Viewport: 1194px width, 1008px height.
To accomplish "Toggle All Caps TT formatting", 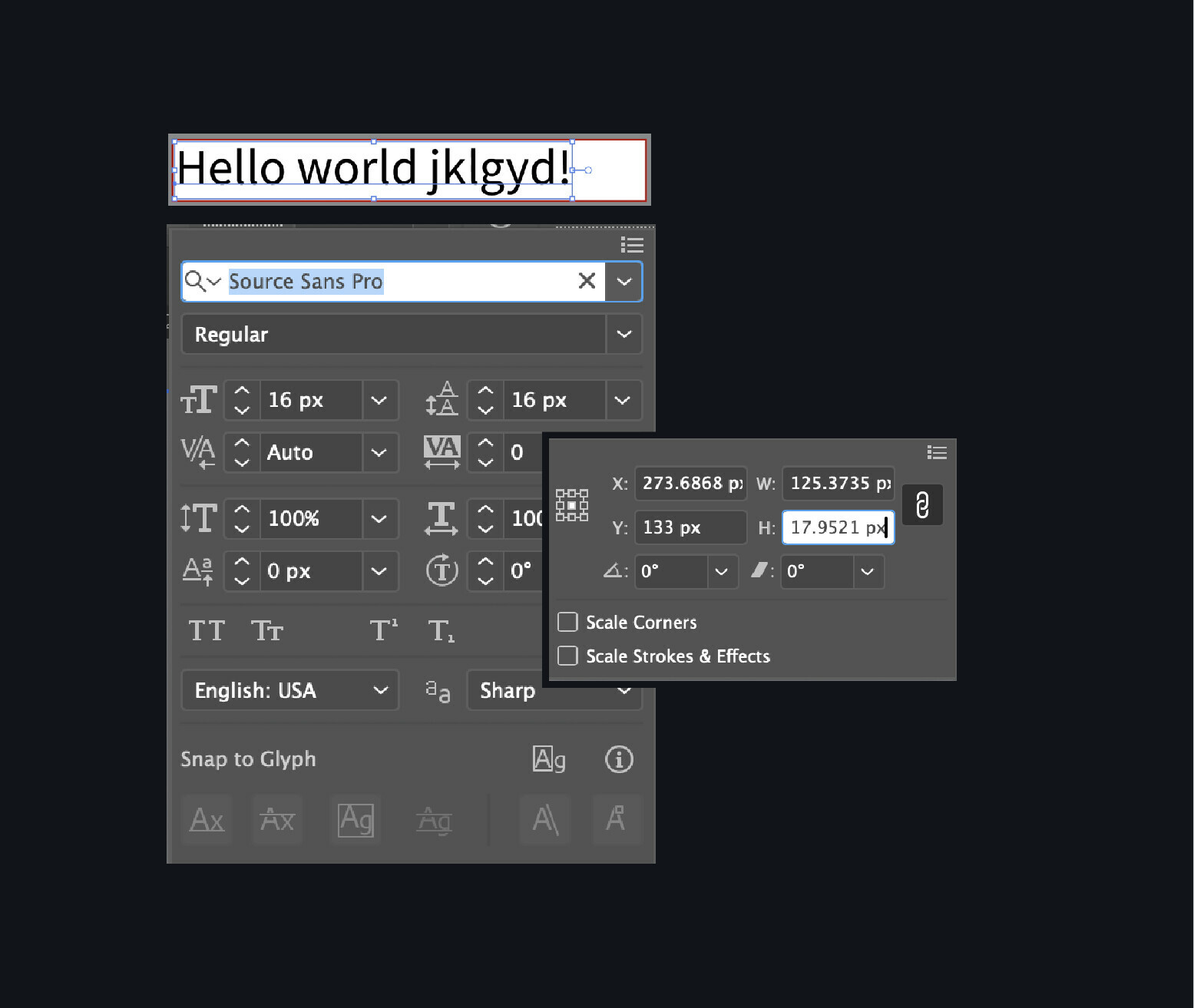I will (x=207, y=631).
